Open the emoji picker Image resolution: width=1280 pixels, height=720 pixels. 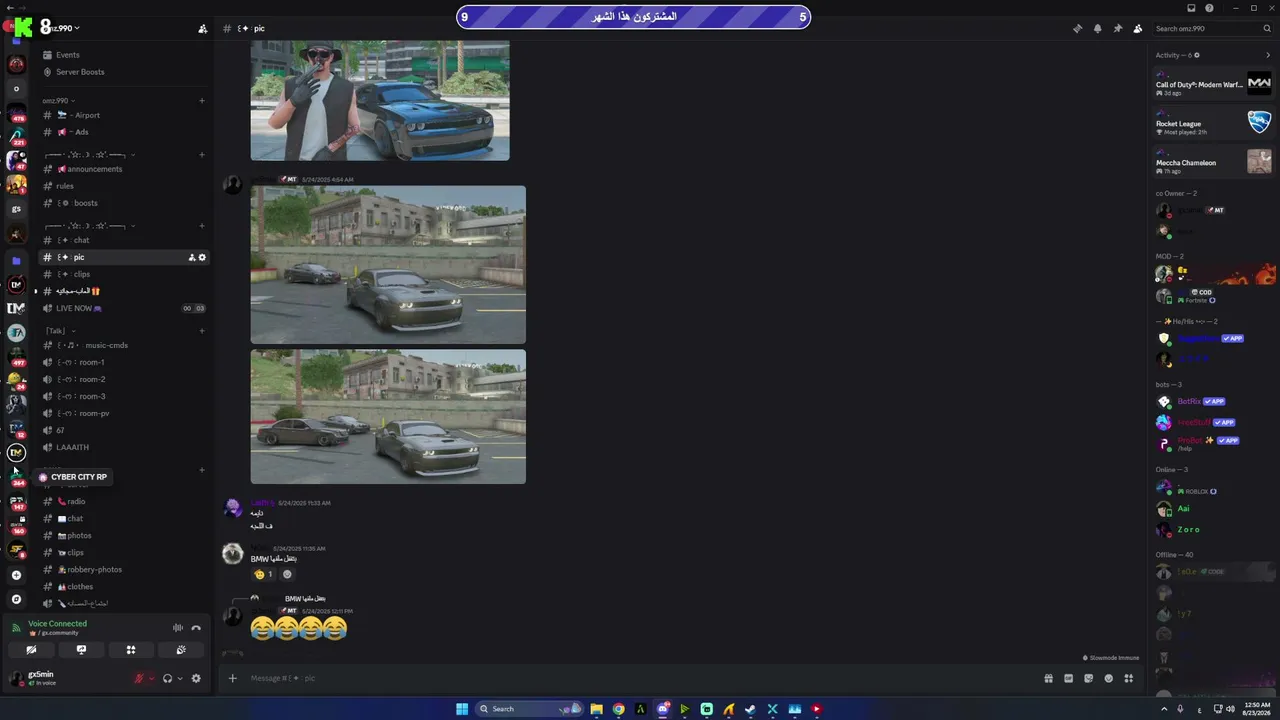pyautogui.click(x=1108, y=678)
